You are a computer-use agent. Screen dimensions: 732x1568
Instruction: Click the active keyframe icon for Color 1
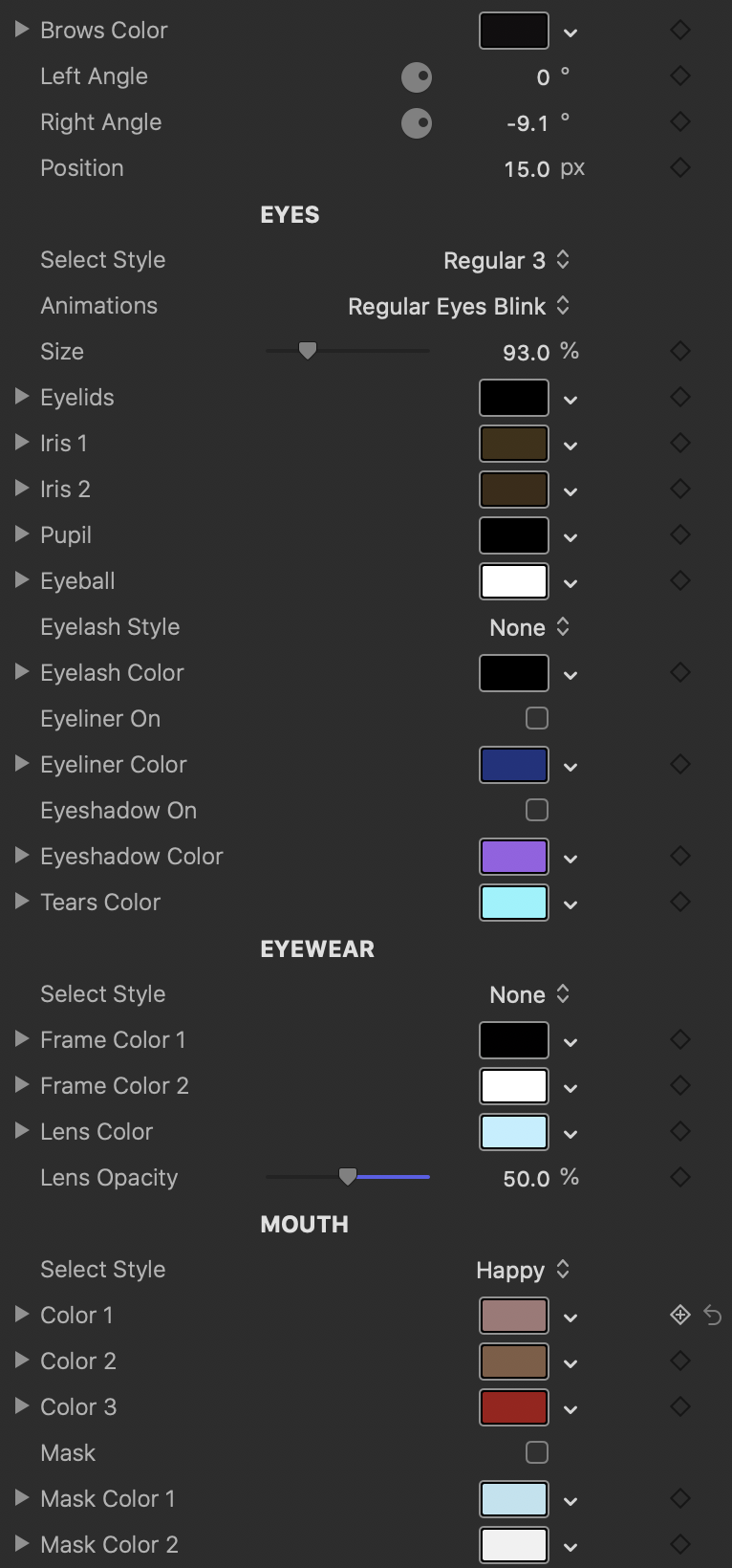pos(679,1316)
